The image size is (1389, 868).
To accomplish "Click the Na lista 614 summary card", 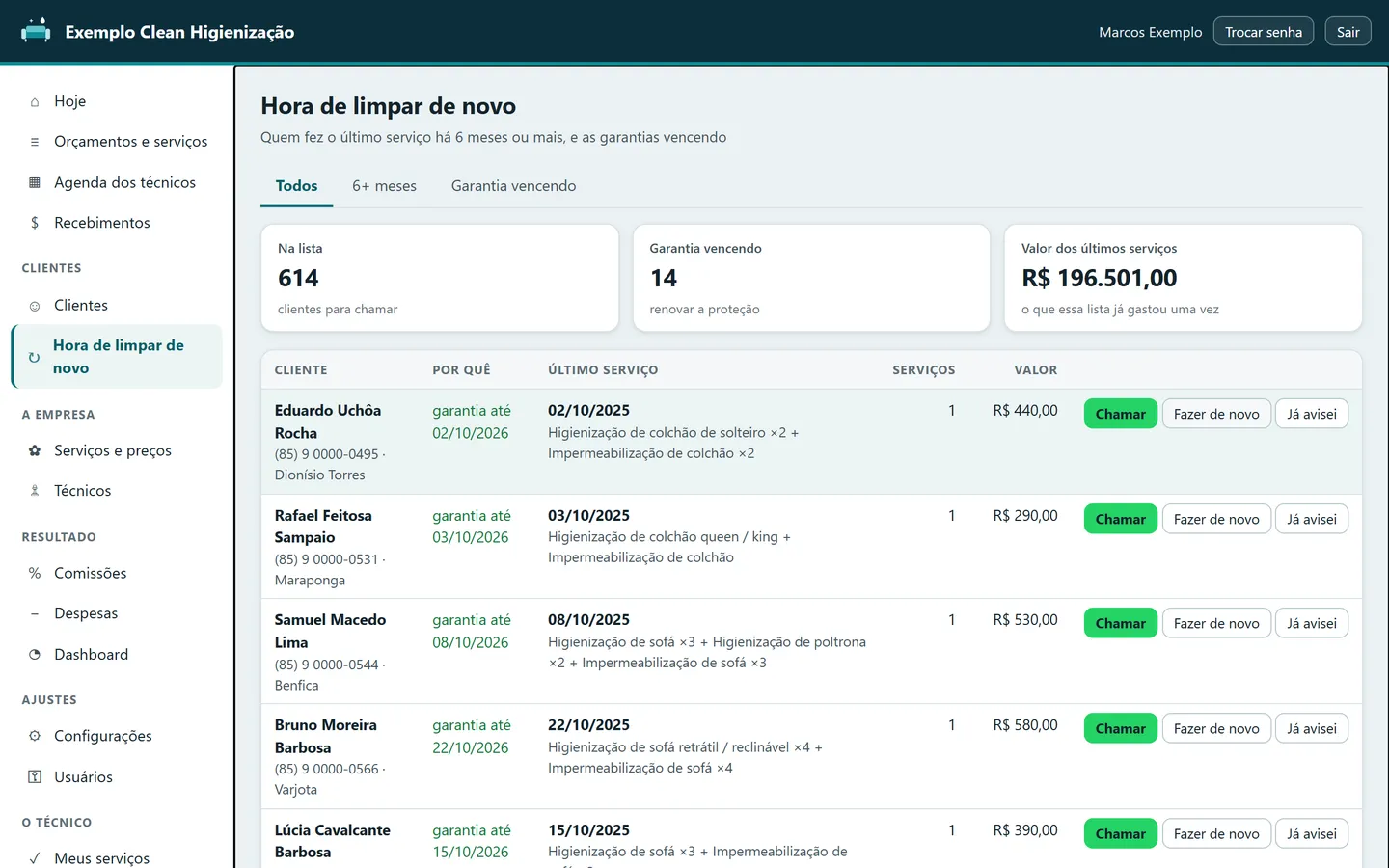I will pos(440,278).
